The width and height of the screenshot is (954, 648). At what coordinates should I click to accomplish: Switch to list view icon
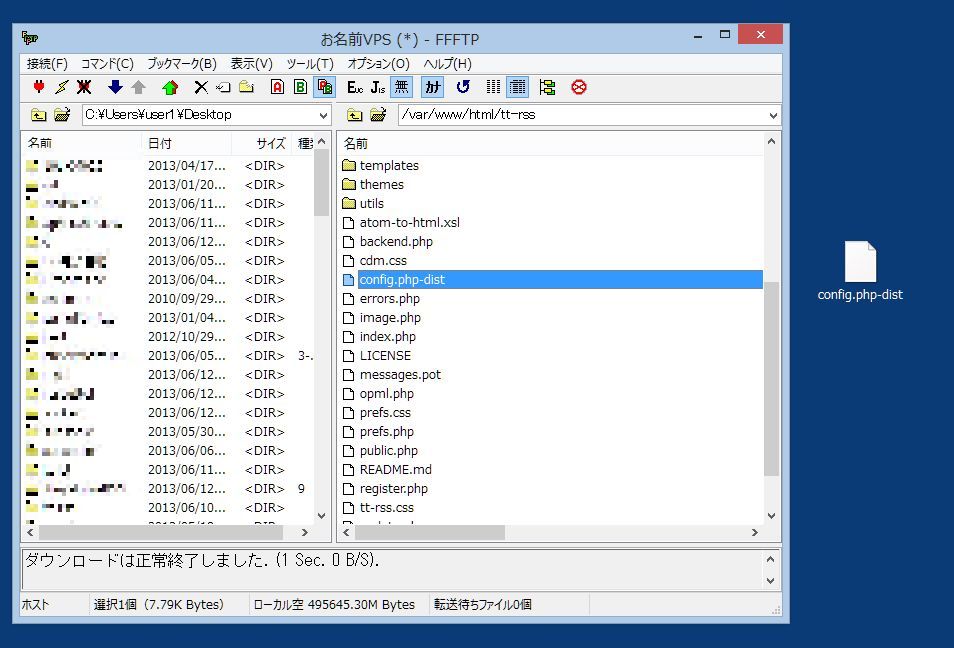(493, 87)
